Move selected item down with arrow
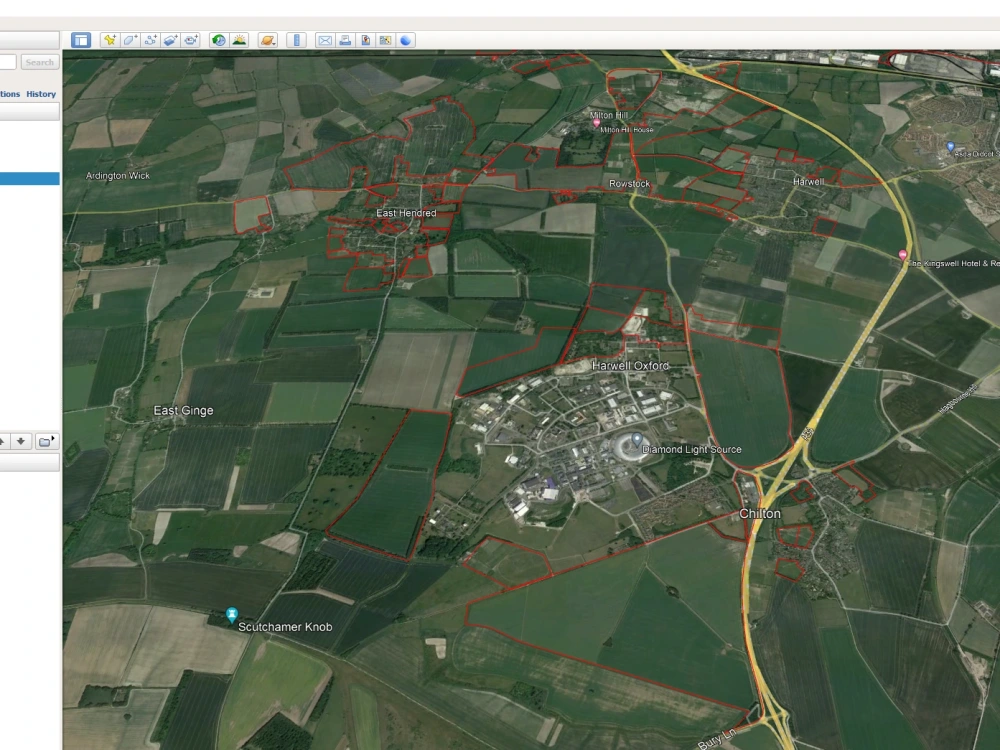Screen dimensions: 1000x750 [20, 441]
